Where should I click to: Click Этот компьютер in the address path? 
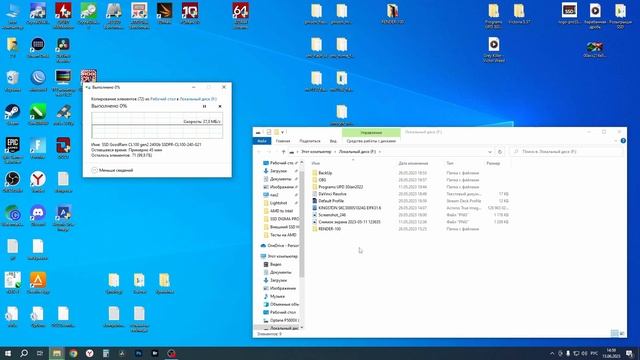[x=316, y=152]
